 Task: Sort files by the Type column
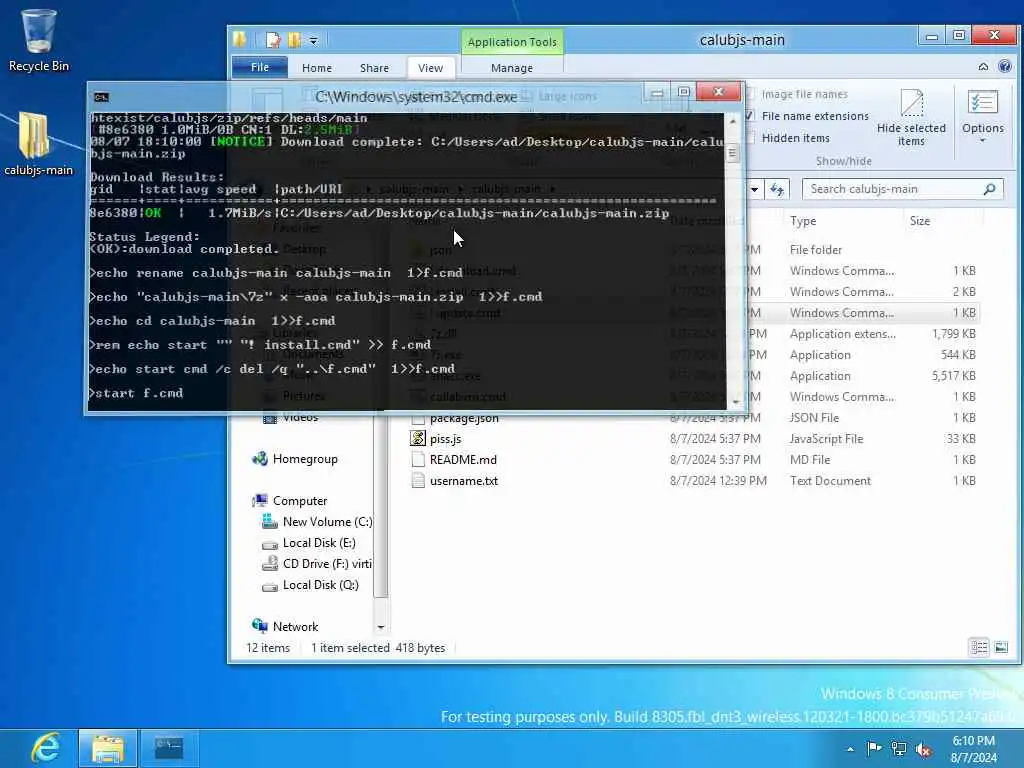pos(803,221)
